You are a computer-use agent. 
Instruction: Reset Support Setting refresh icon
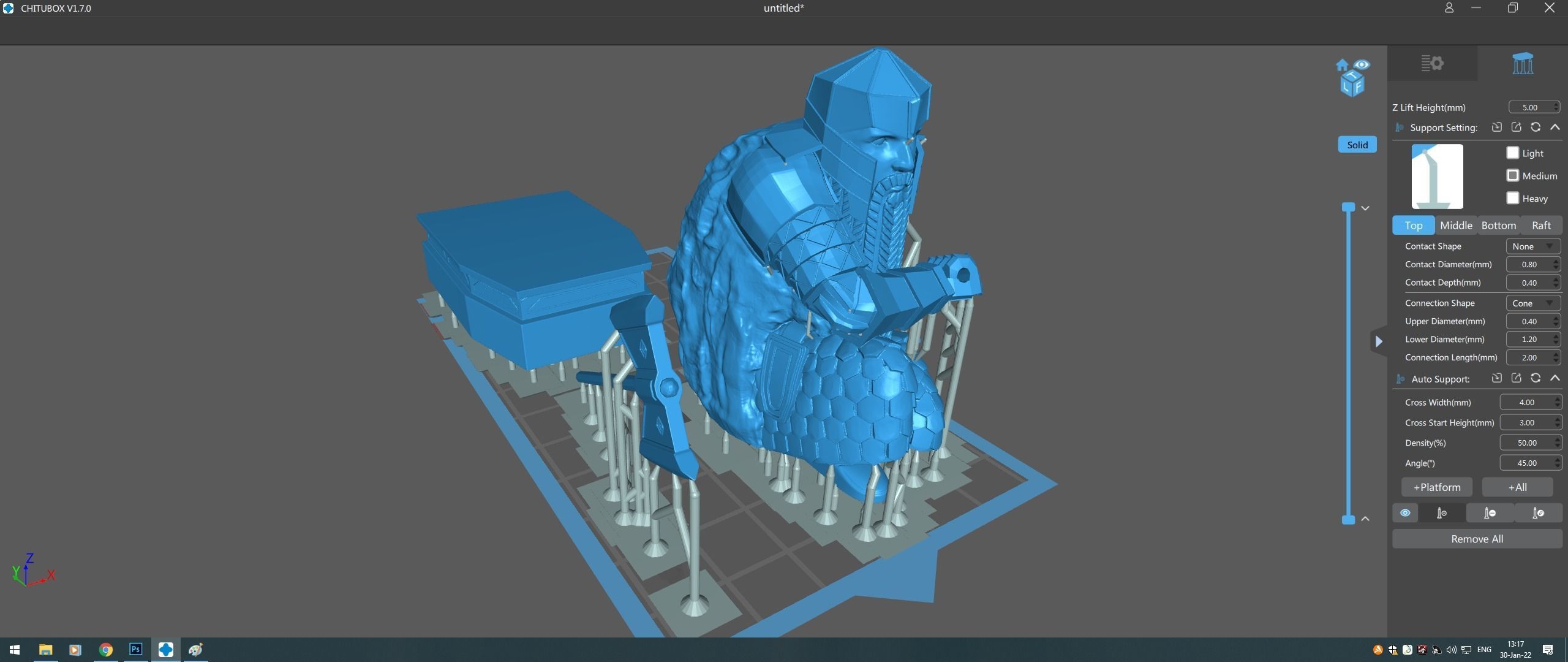click(1536, 127)
